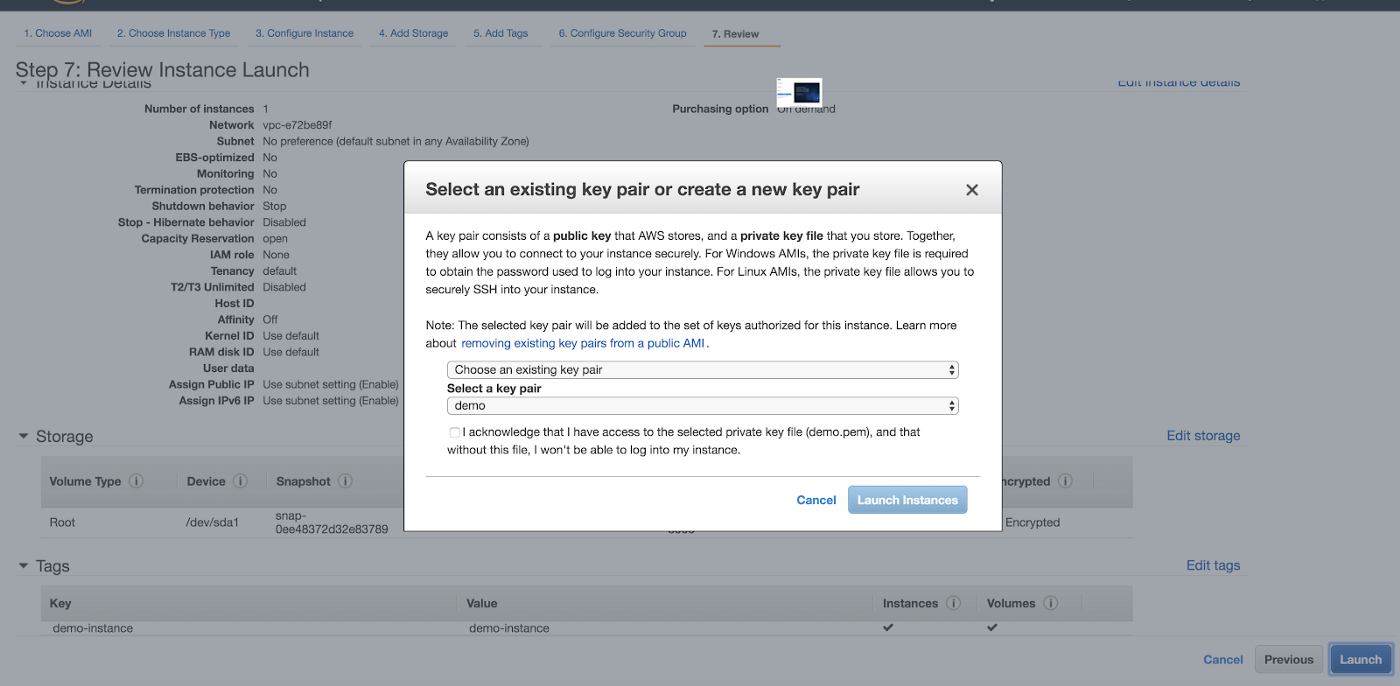1400x686 pixels.
Task: Go to 3. Configure Instance tab
Action: tap(304, 33)
